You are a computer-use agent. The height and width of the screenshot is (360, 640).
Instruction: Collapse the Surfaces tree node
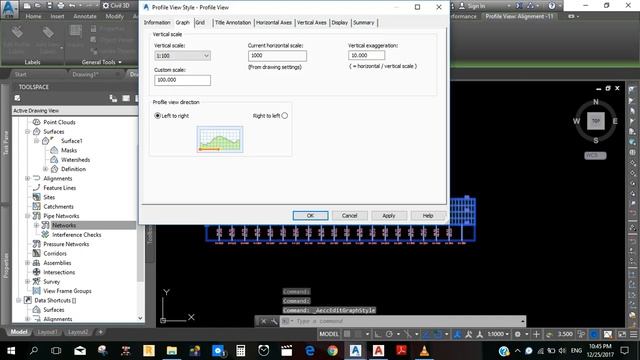27,131
